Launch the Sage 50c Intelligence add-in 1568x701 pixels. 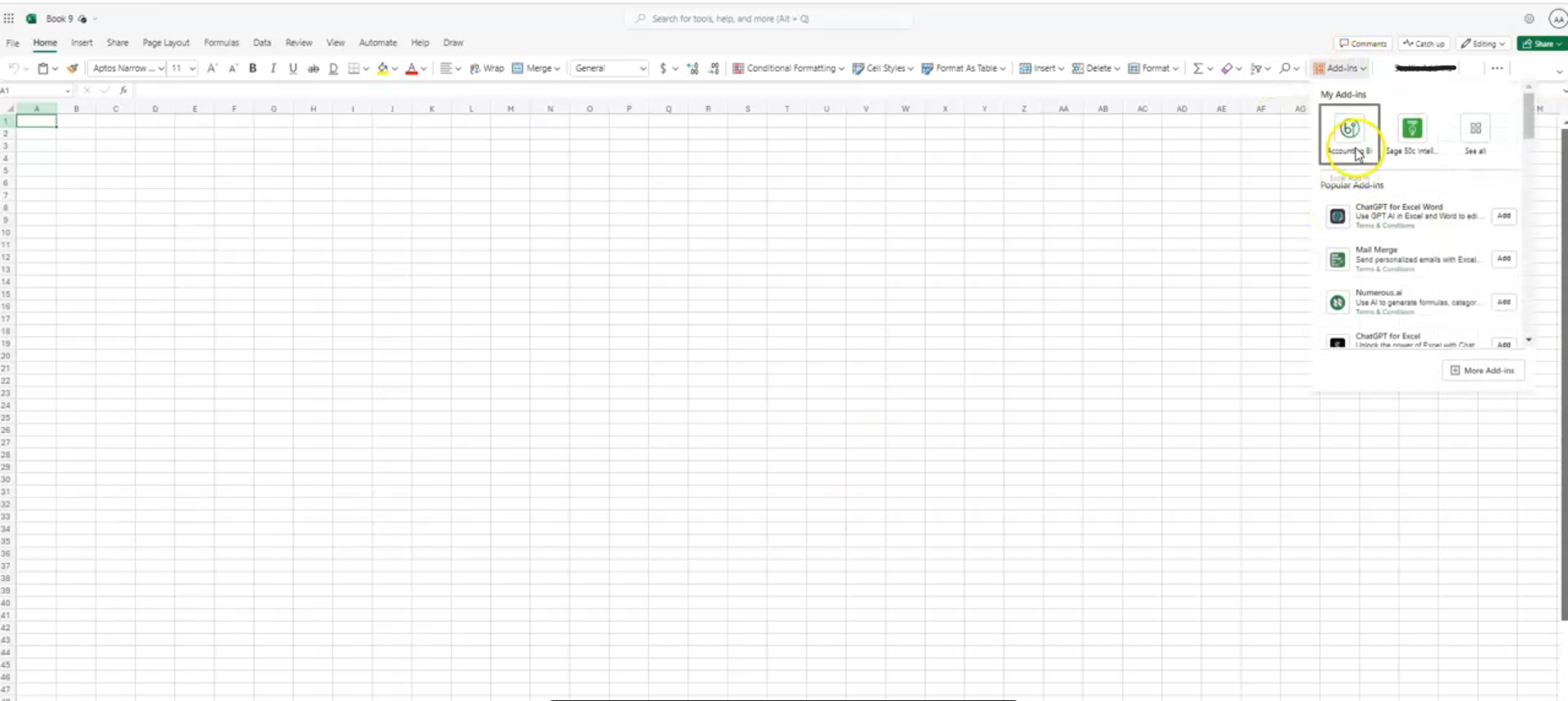click(1411, 134)
